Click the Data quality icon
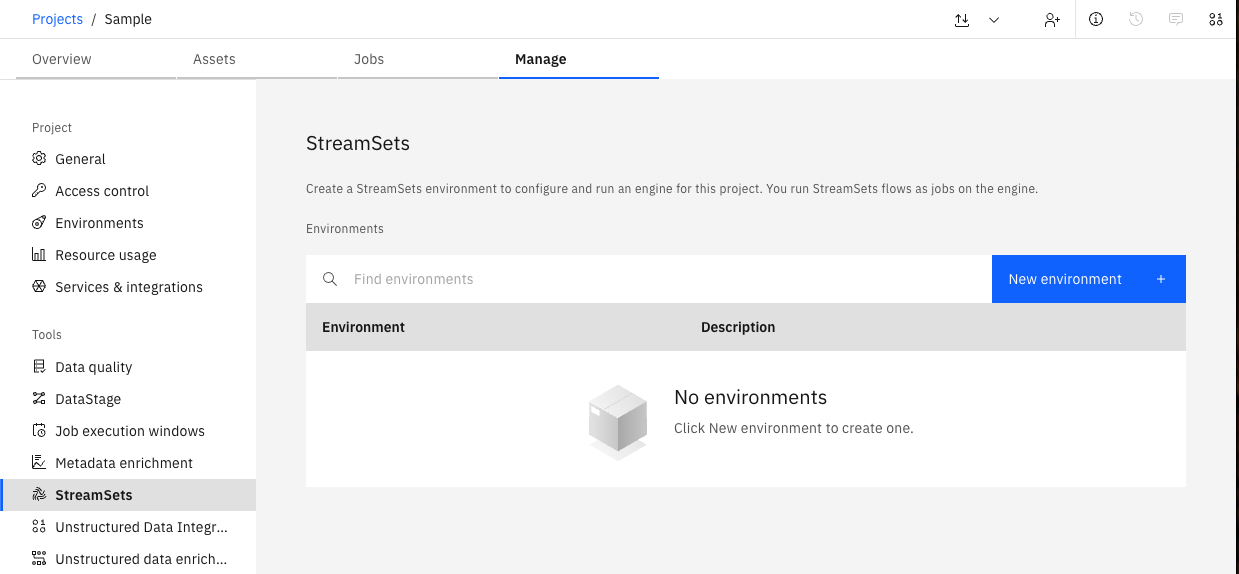The width and height of the screenshot is (1239, 574). (39, 367)
